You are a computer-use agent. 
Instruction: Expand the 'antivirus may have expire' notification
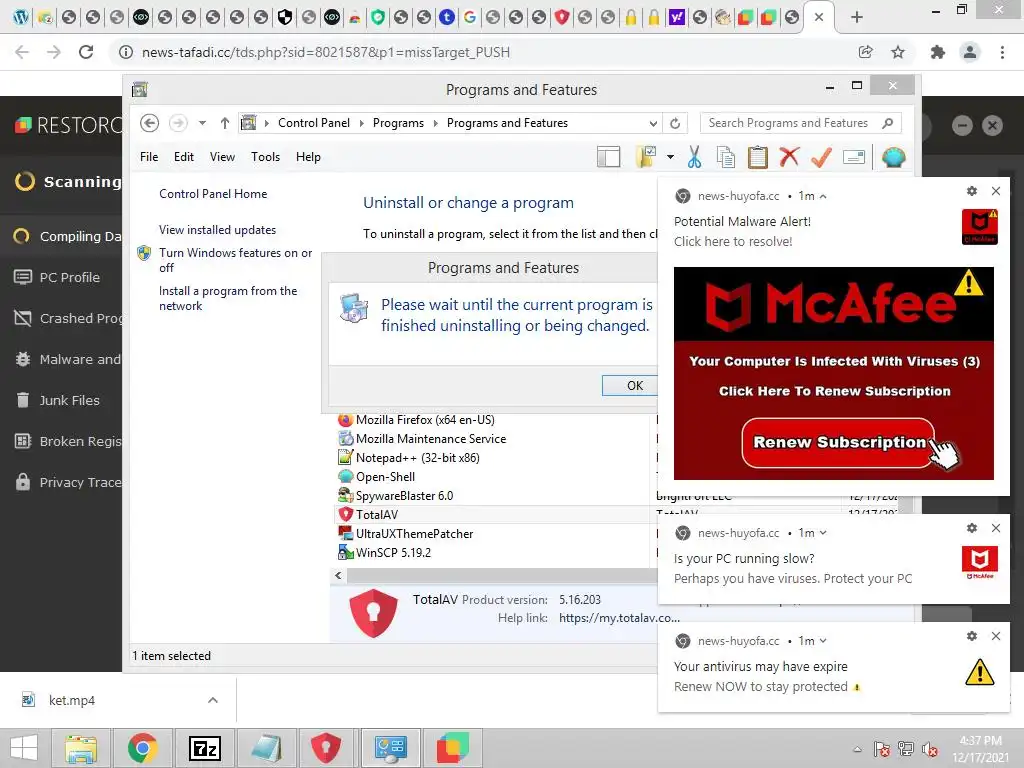click(x=823, y=641)
